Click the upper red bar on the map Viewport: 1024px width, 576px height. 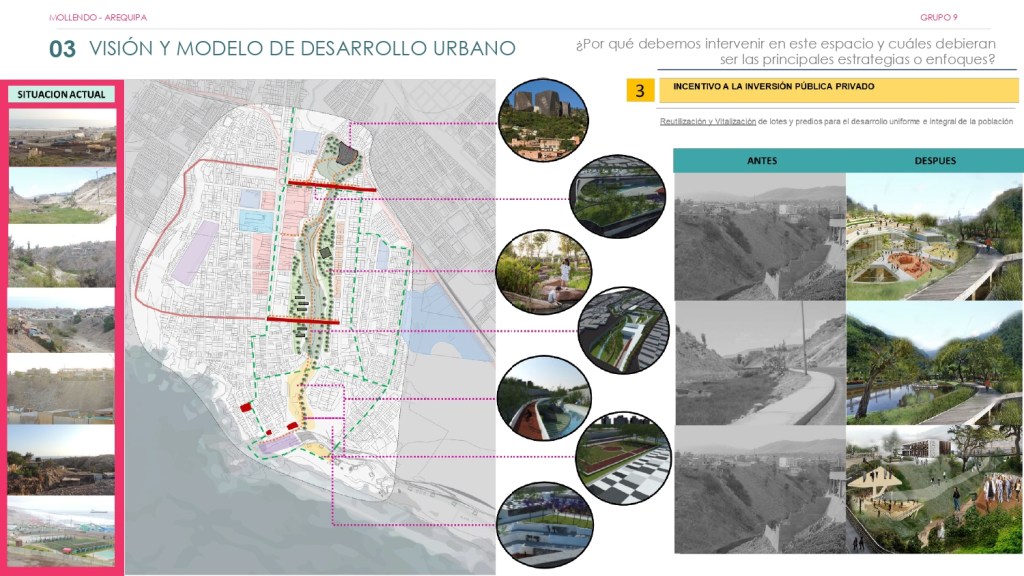pyautogui.click(x=332, y=185)
